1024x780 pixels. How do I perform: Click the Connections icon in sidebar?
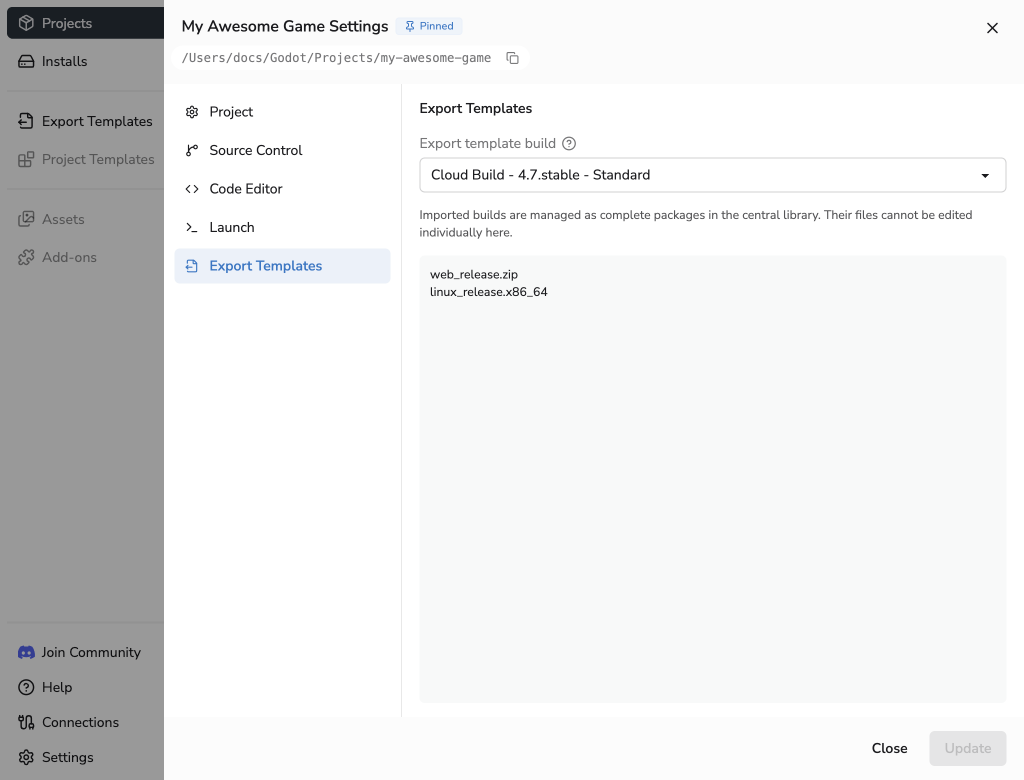click(x=26, y=722)
